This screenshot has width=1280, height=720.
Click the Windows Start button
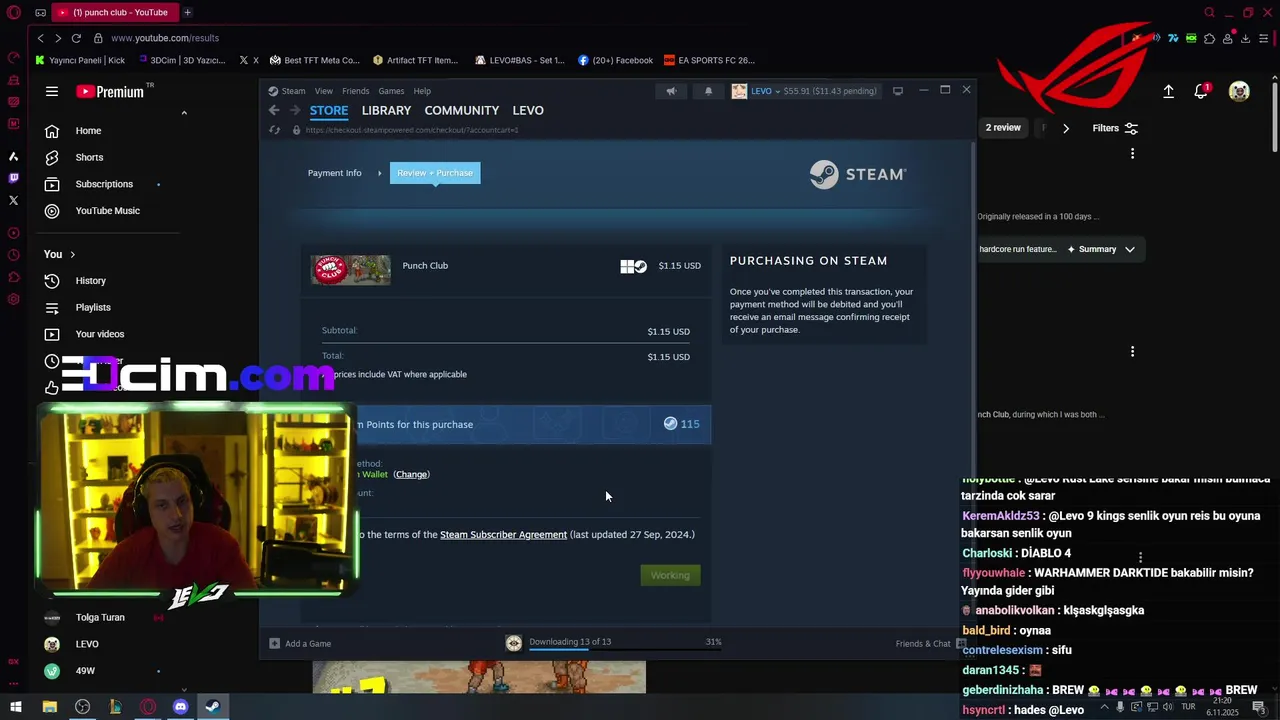click(15, 707)
